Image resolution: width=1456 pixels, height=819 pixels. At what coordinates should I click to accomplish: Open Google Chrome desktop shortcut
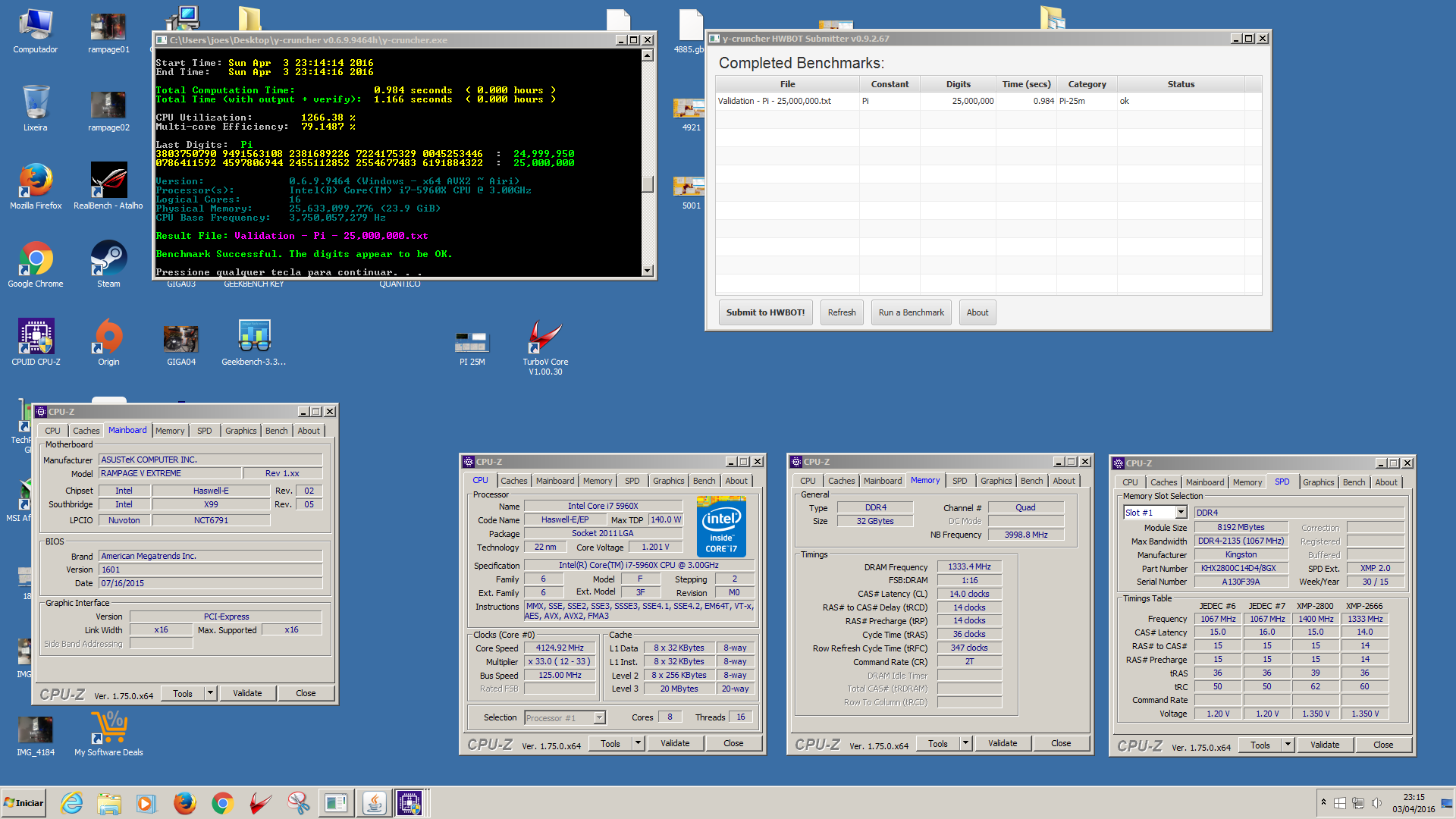(36, 265)
